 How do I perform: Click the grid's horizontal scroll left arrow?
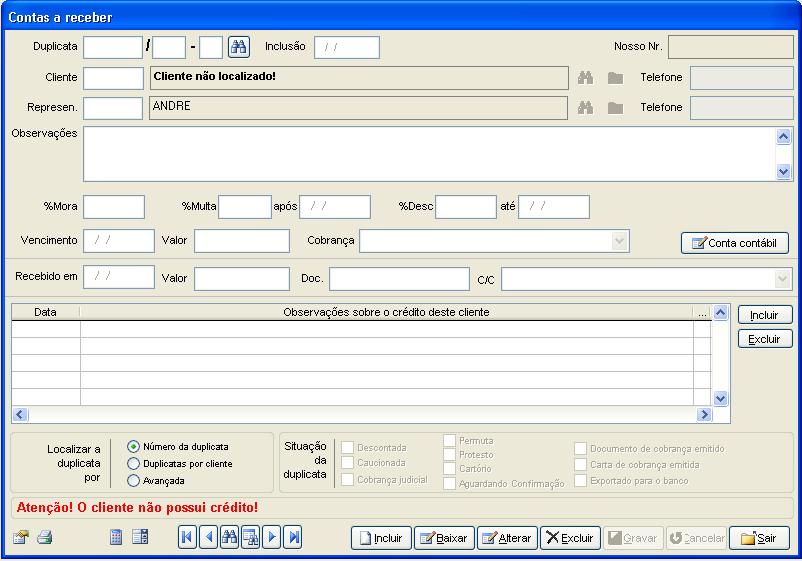pos(20,414)
